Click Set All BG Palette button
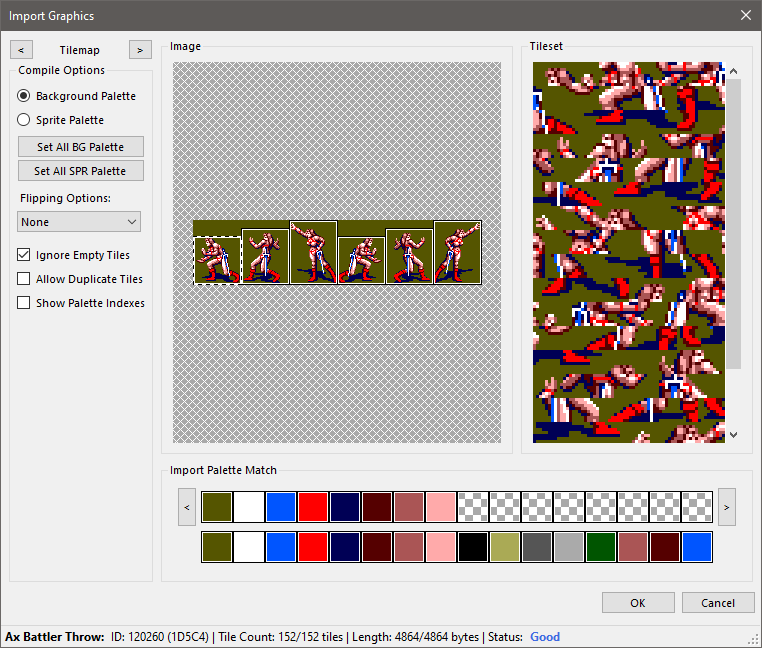 pyautogui.click(x=81, y=147)
